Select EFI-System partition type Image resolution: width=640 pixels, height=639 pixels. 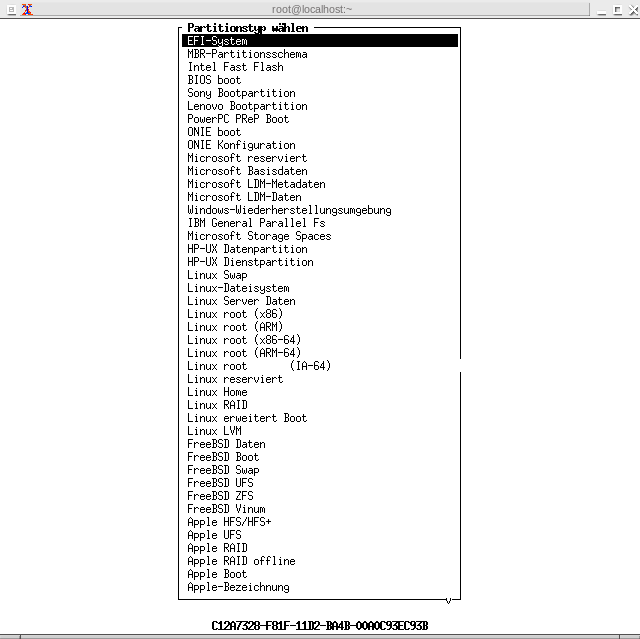[x=320, y=41]
